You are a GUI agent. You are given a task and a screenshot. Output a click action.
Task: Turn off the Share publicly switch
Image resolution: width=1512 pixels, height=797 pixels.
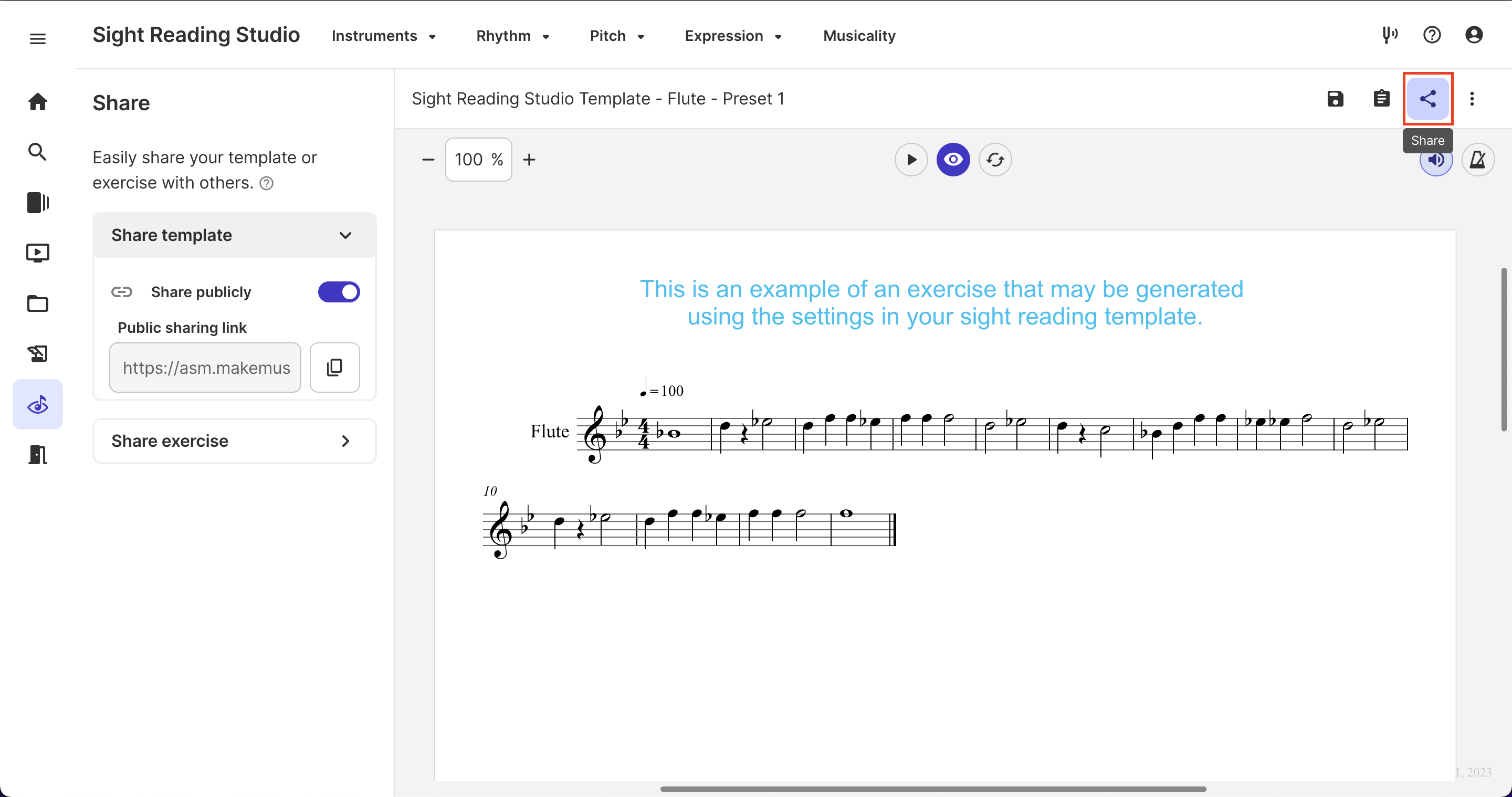pos(339,292)
